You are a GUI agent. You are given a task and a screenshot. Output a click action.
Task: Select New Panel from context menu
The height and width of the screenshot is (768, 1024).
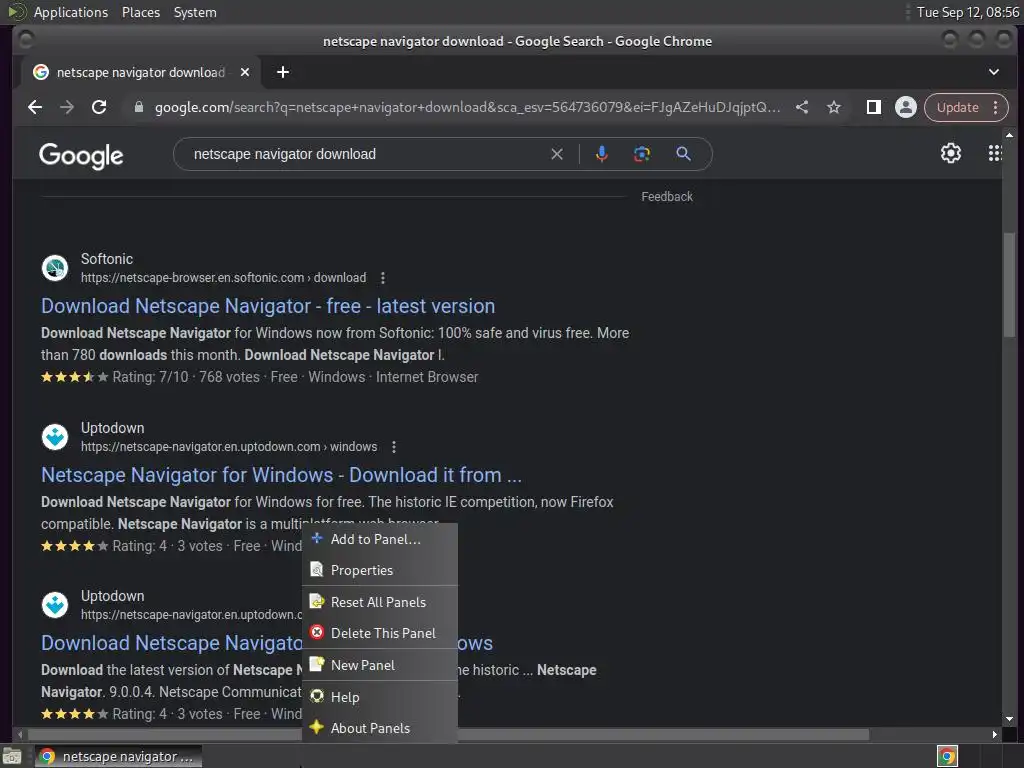[380, 665]
